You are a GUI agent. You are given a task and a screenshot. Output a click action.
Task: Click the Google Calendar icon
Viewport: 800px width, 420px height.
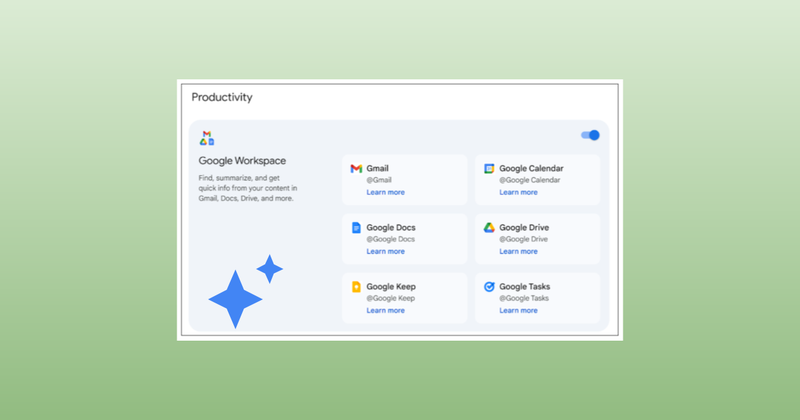(489, 168)
